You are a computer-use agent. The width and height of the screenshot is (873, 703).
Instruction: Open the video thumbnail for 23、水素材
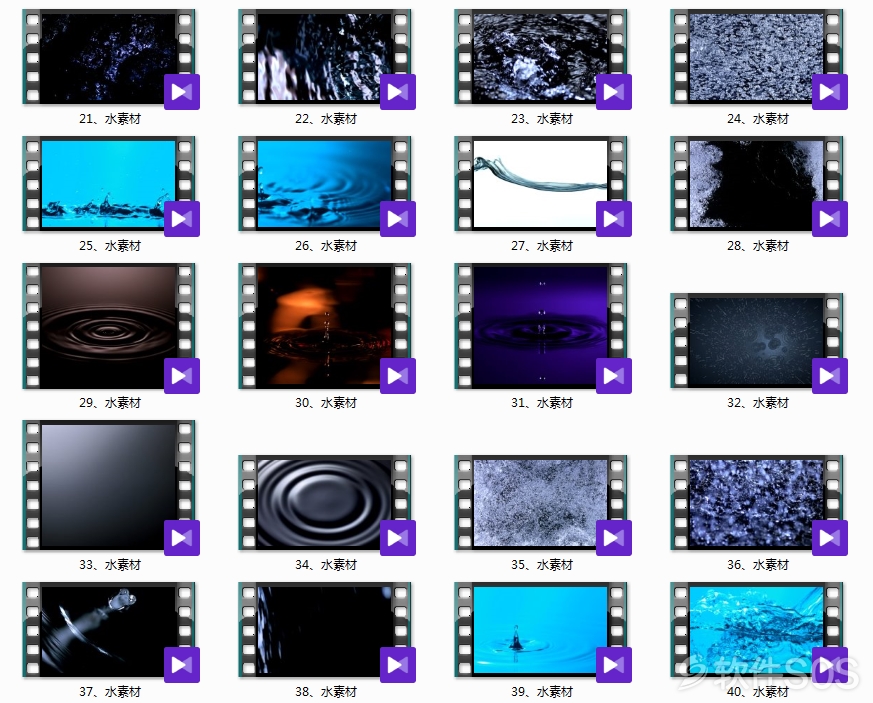pyautogui.click(x=541, y=57)
